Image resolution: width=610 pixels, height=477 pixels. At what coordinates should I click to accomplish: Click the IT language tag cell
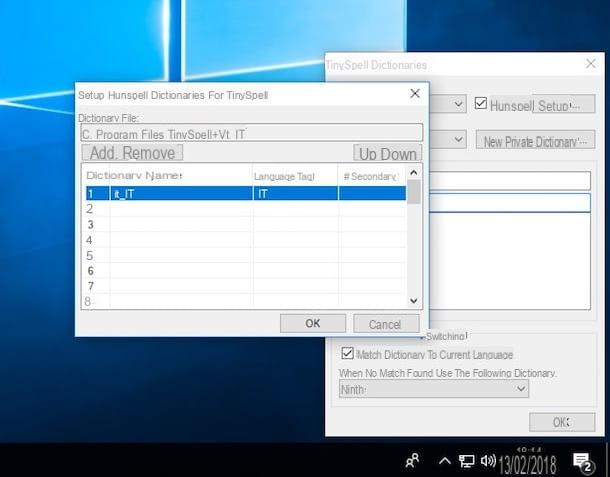coord(296,193)
